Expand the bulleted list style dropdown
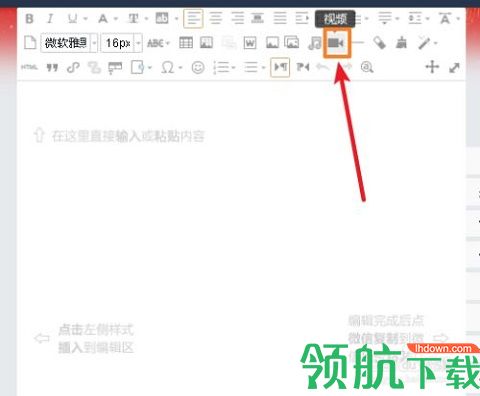Viewport: 480px width, 396px height. point(263,68)
